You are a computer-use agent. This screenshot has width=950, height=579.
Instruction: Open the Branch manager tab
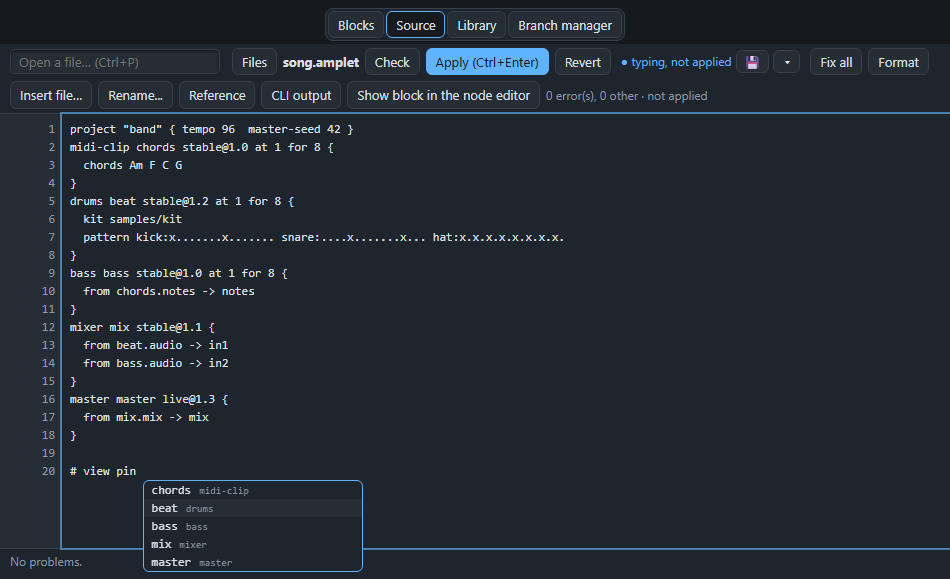565,25
